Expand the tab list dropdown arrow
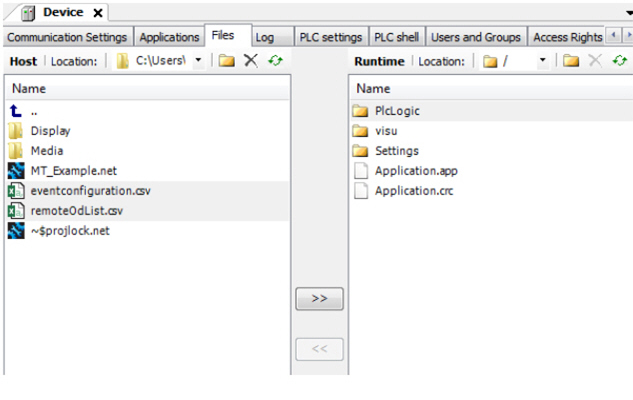This screenshot has width=633, height=400. [627, 12]
